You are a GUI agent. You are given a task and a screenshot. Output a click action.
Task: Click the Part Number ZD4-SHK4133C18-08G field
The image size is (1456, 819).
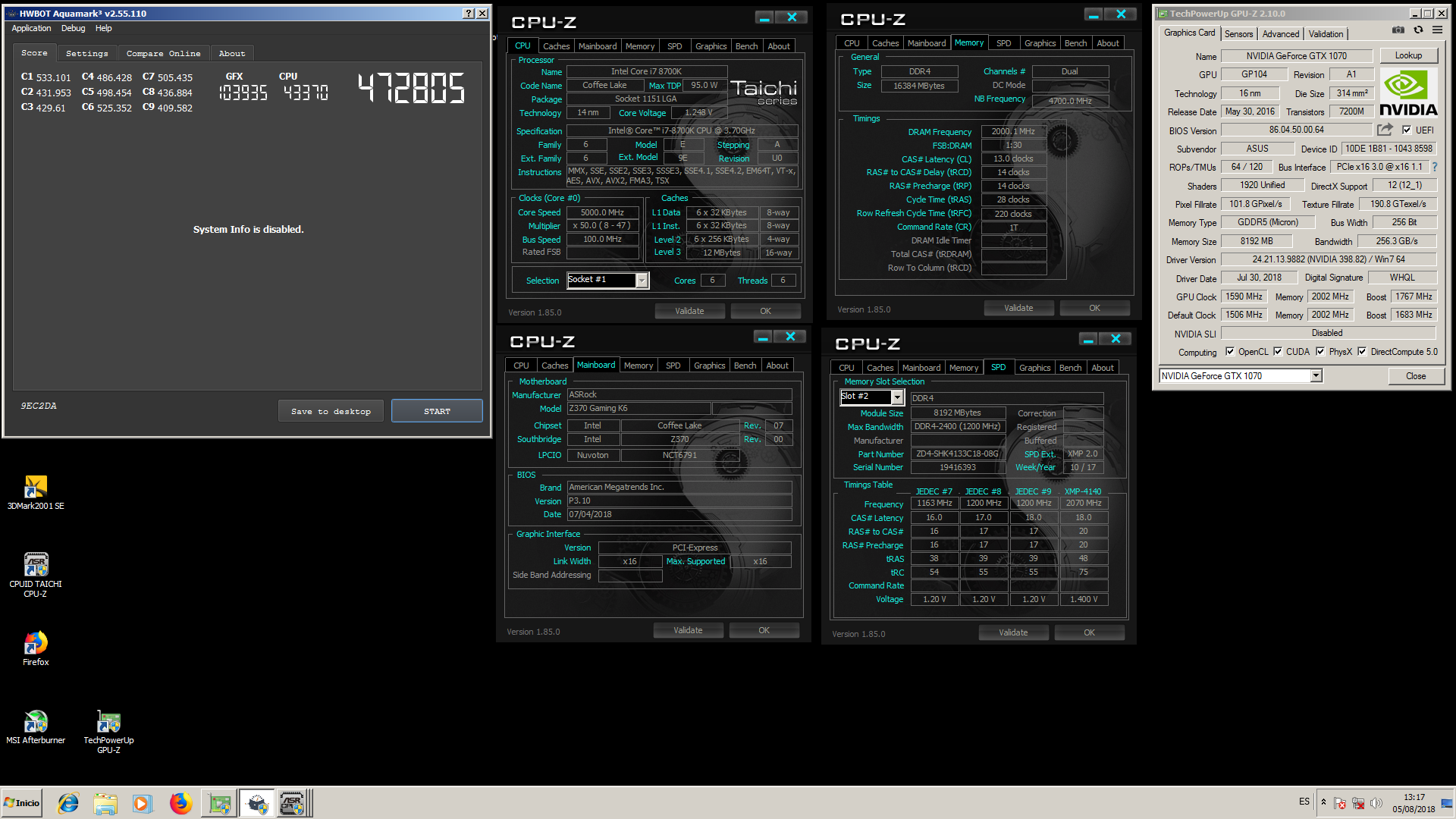click(957, 454)
